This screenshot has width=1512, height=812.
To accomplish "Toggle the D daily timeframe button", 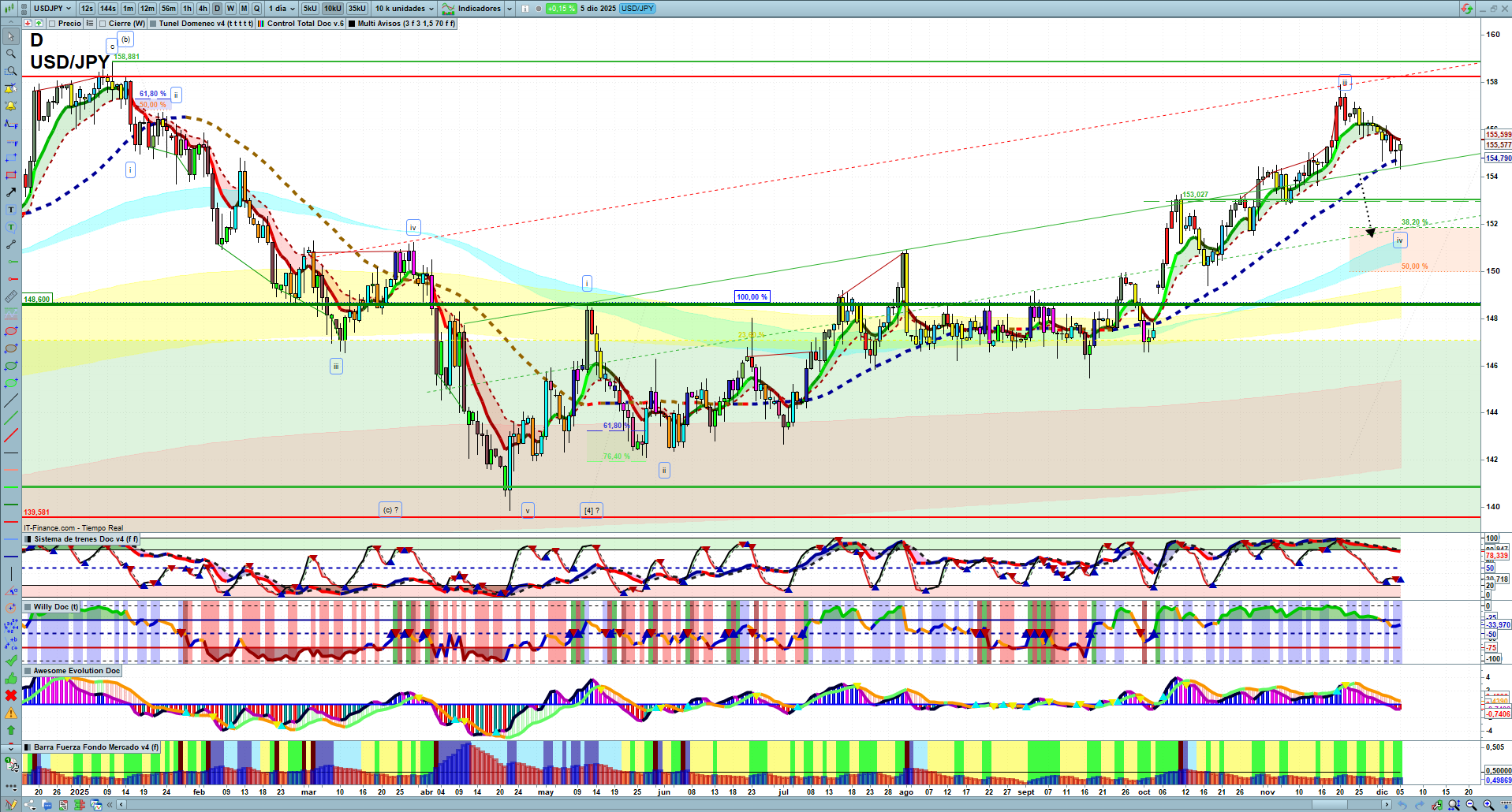I will [x=217, y=9].
